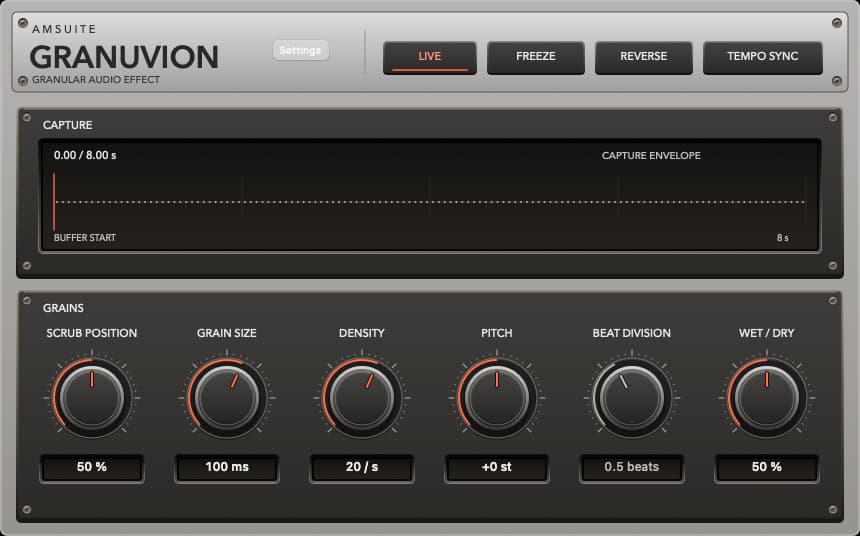This screenshot has height=536, width=860.
Task: Select the 0.5 beats value field
Action: tap(632, 467)
